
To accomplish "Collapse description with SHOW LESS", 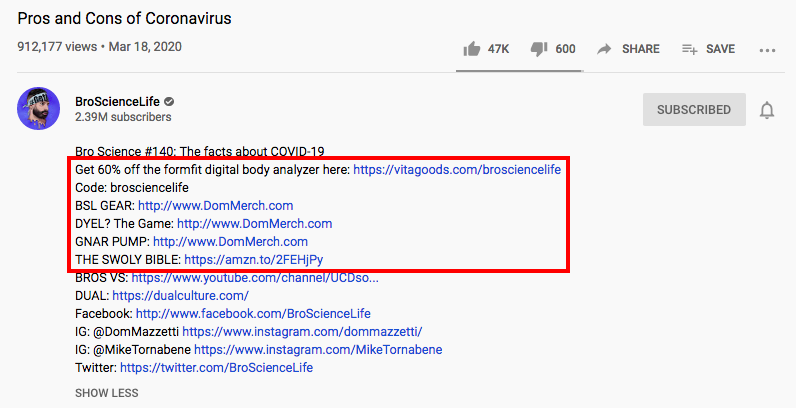I will 107,393.
